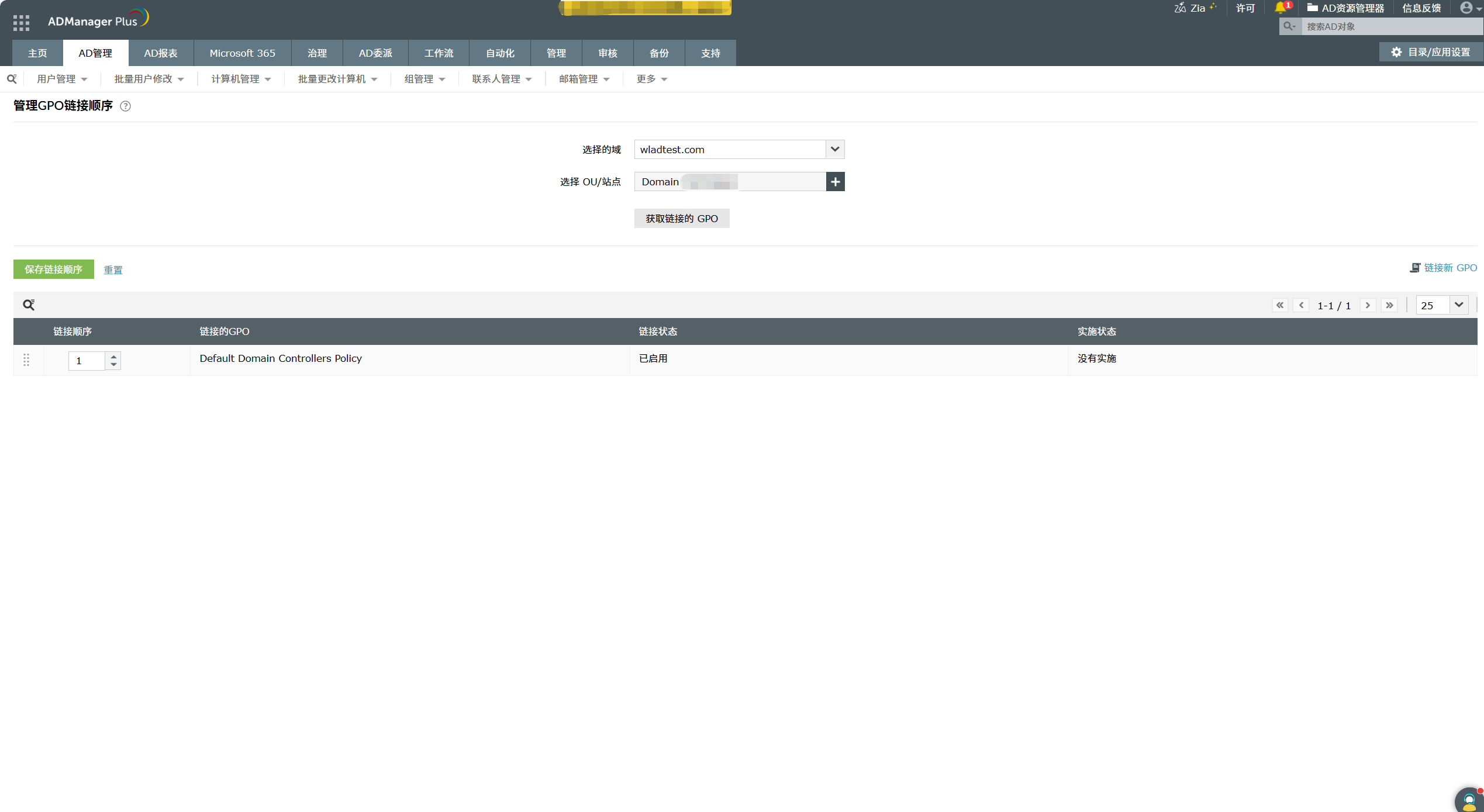The height and width of the screenshot is (812, 1484).
Task: Open the Microsoft 365 tab
Action: point(242,53)
